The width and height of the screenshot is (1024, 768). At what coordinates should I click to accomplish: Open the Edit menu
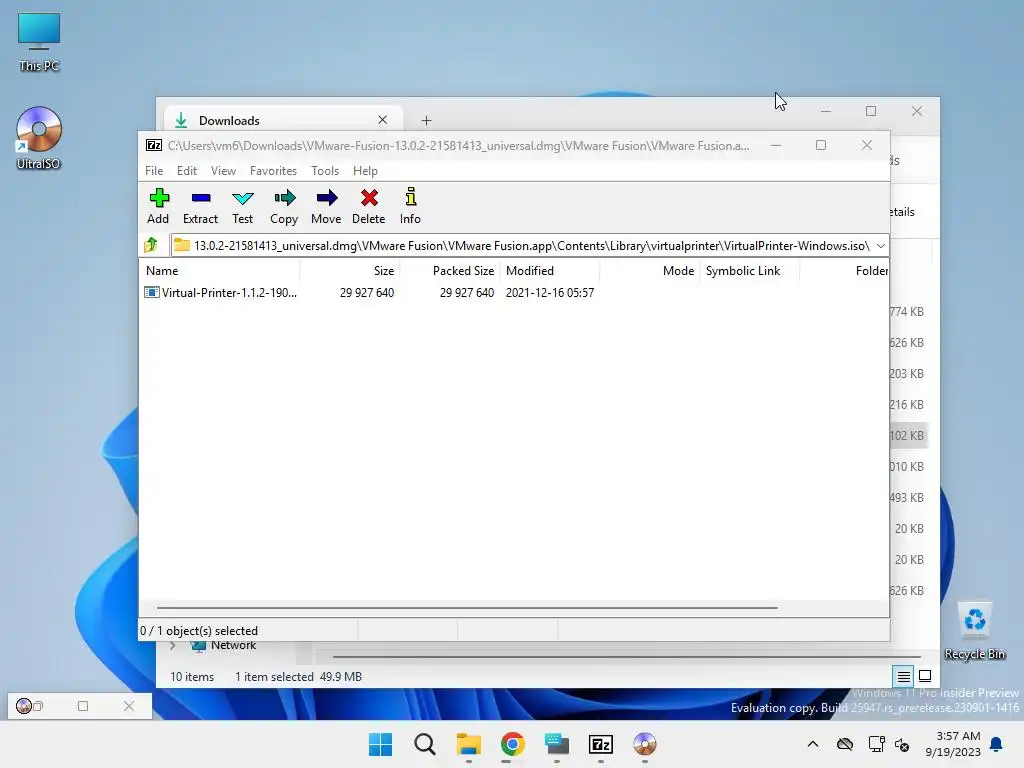187,170
